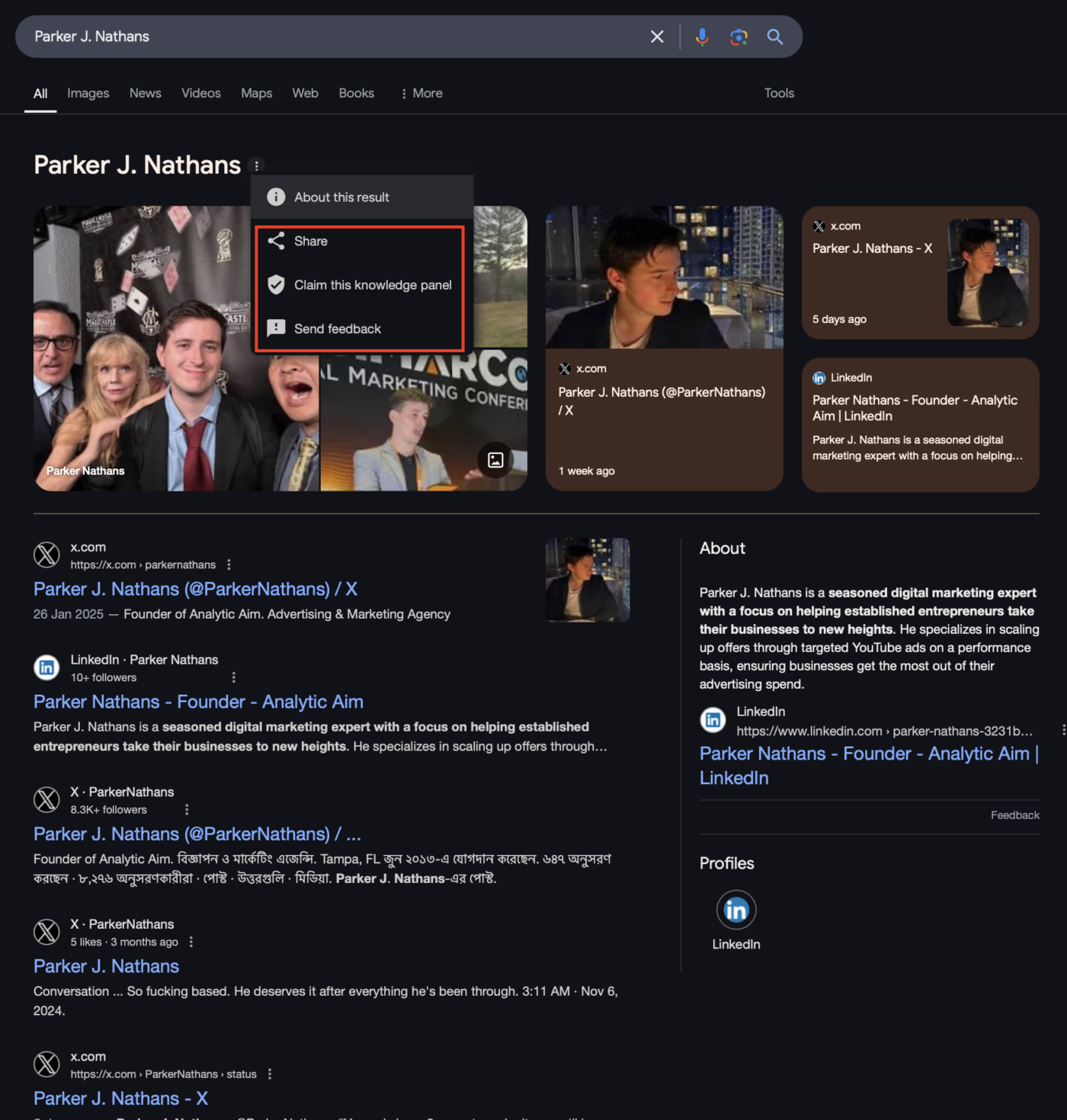Click the Feedback link in the About panel

(x=1014, y=814)
